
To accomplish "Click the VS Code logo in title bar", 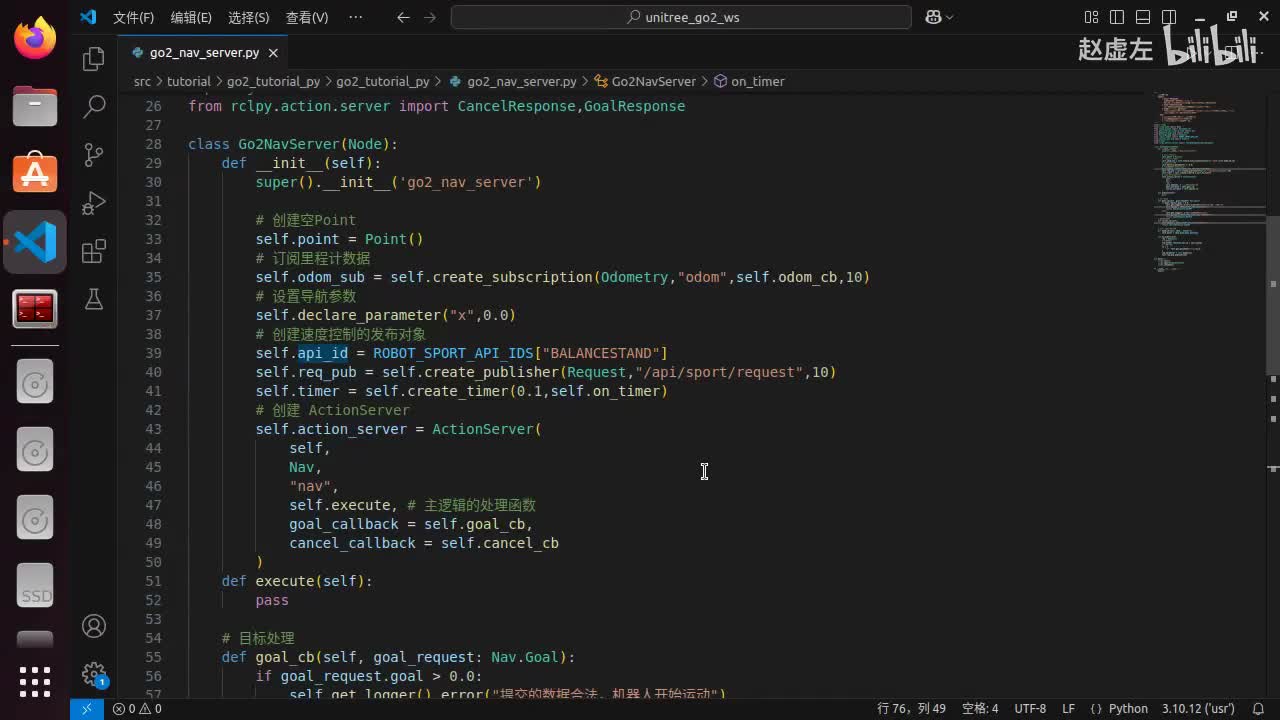I will [x=88, y=17].
